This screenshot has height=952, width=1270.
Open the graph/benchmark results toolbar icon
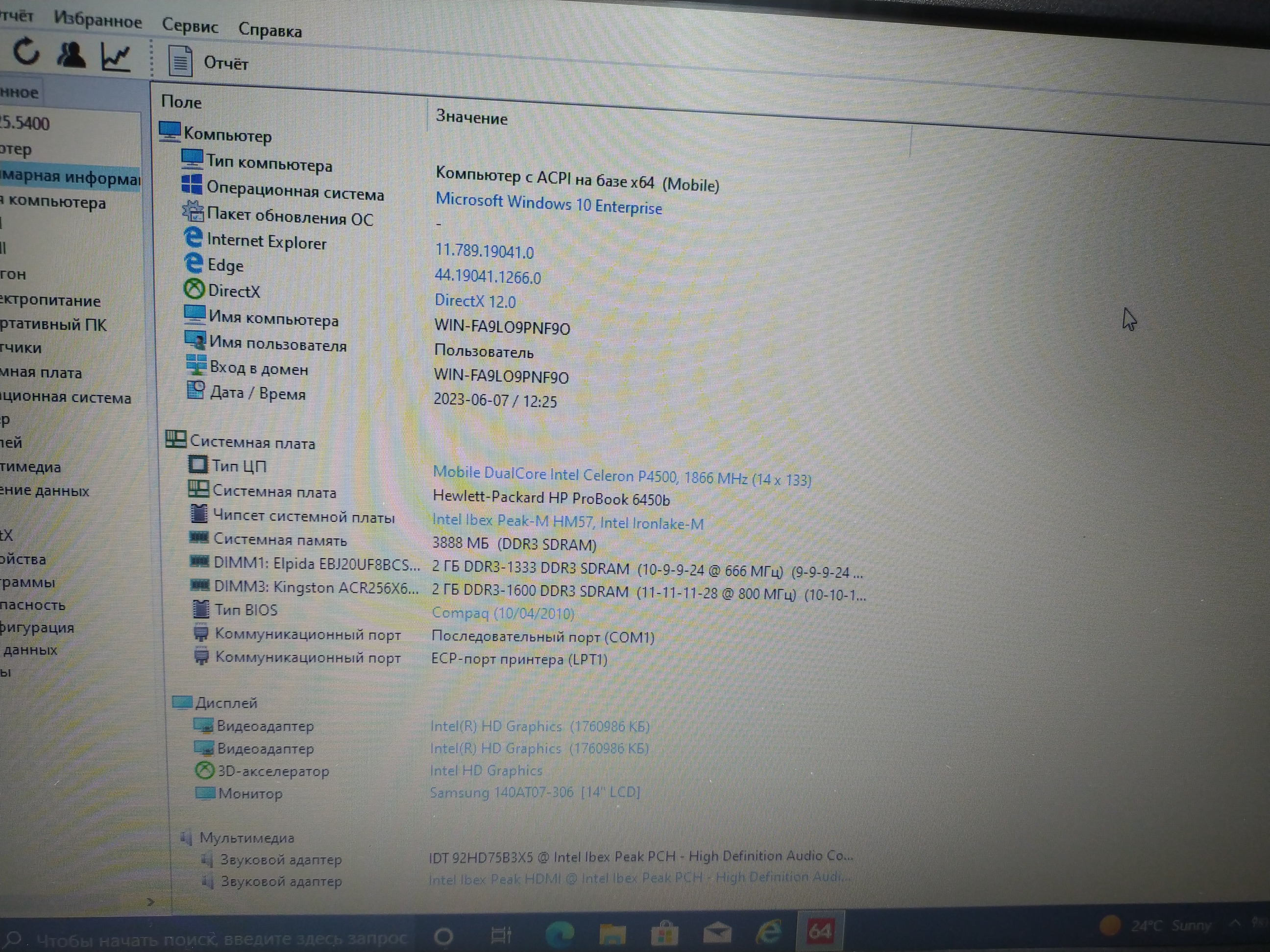116,57
